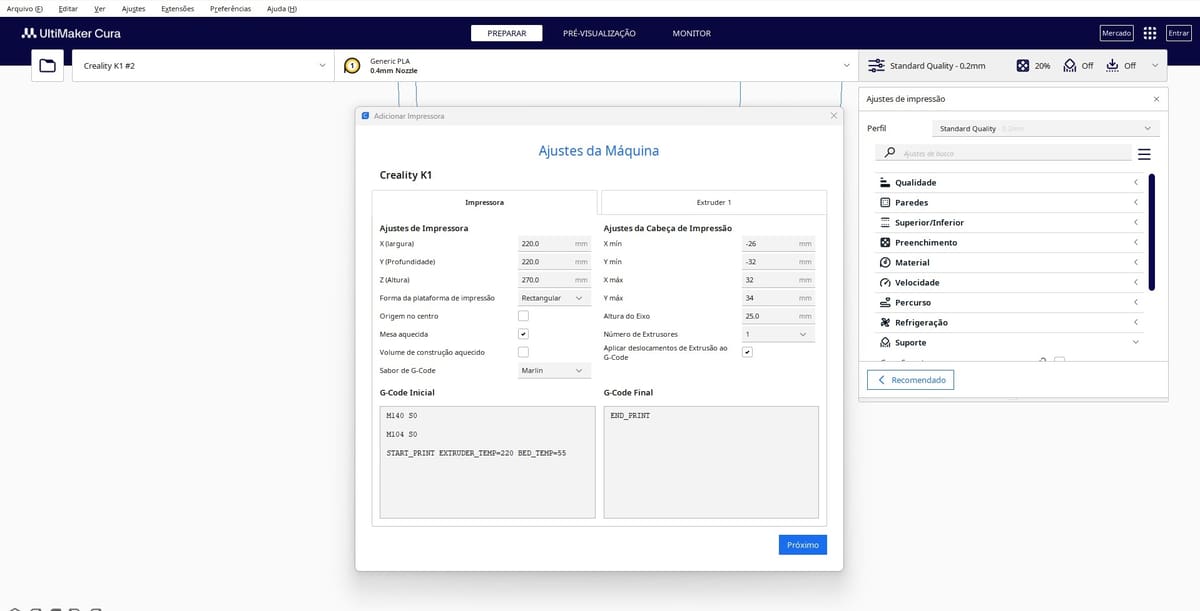
Task: Open the Mercado marketplace button
Action: 1116,33
